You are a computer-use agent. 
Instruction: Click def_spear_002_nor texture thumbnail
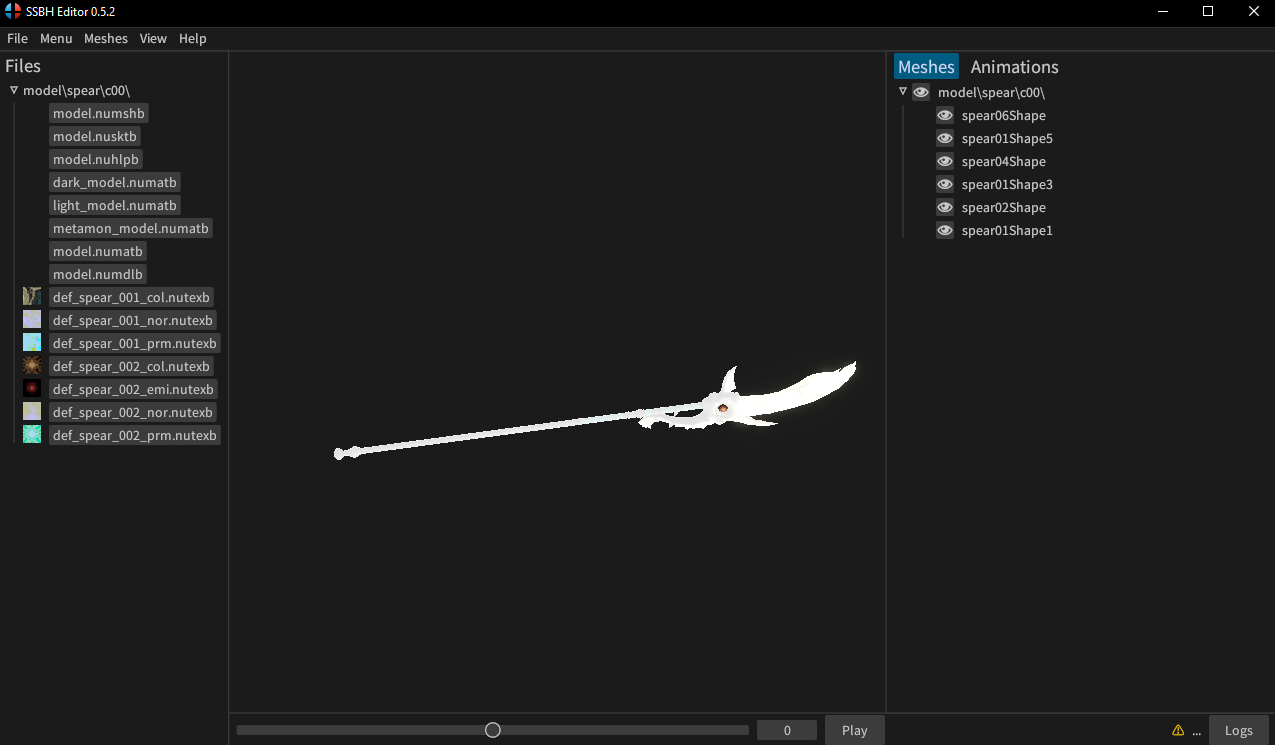(32, 412)
